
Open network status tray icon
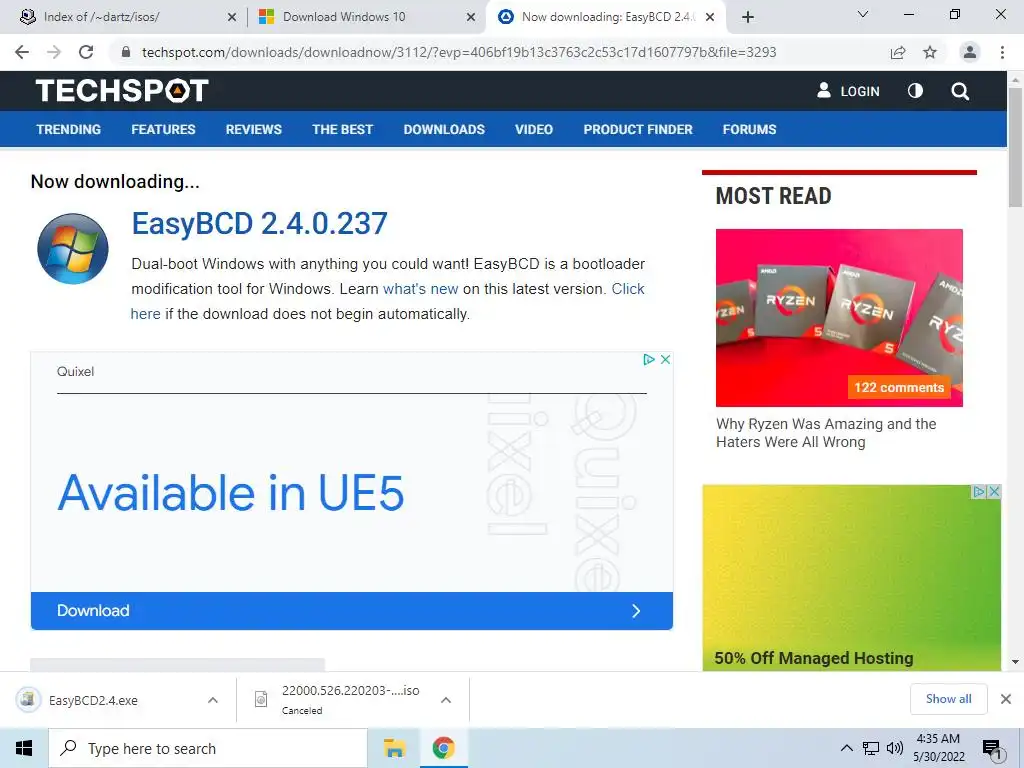pyautogui.click(x=871, y=748)
